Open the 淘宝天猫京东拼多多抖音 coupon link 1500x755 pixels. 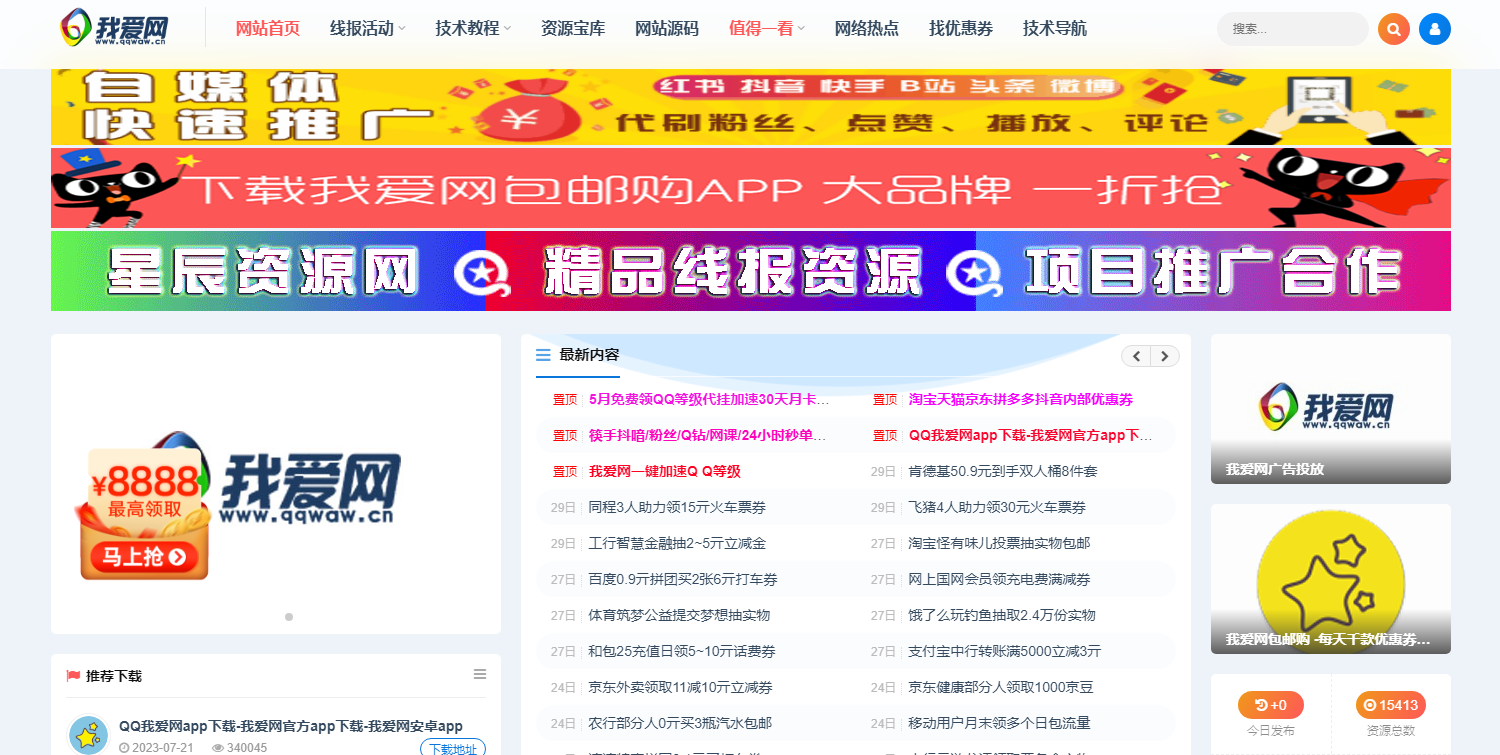tap(1022, 398)
